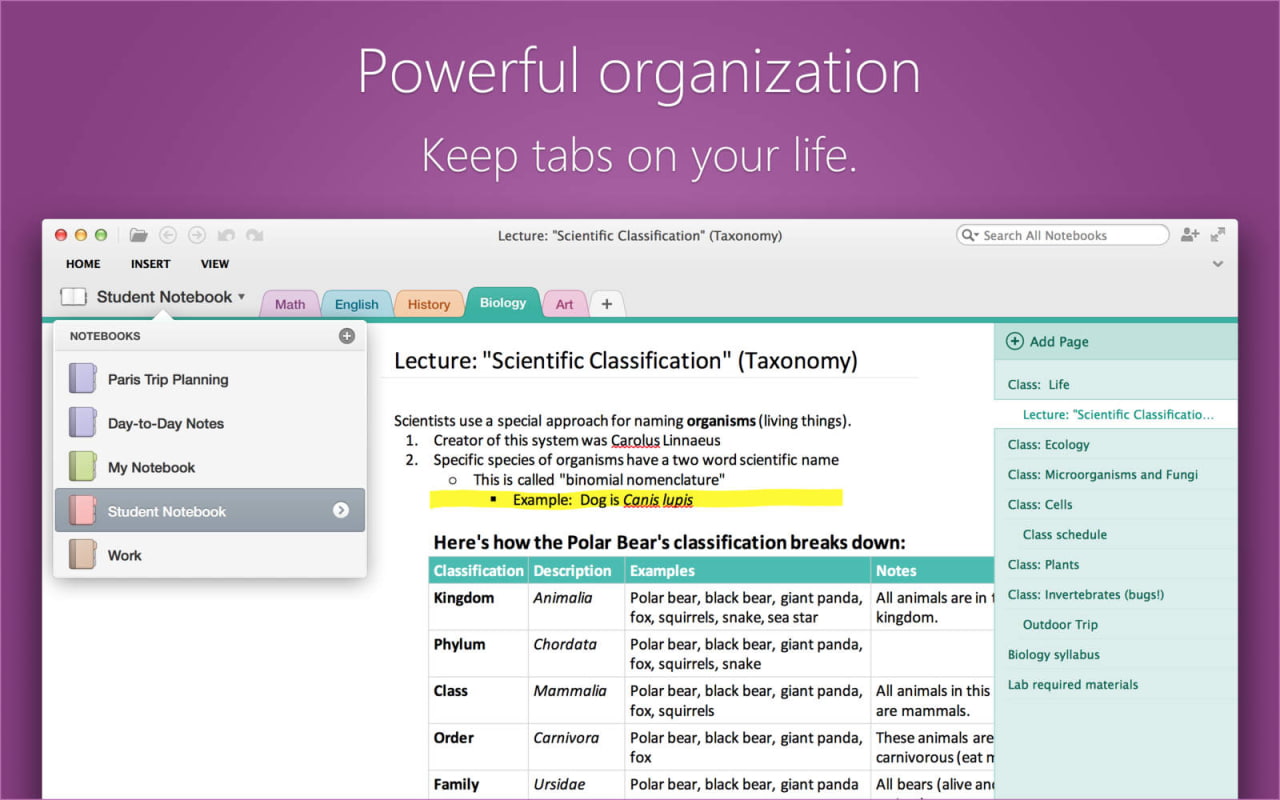Image resolution: width=1280 pixels, height=800 pixels.
Task: Collapse the ribbon with the chevron arrow
Action: (1218, 264)
